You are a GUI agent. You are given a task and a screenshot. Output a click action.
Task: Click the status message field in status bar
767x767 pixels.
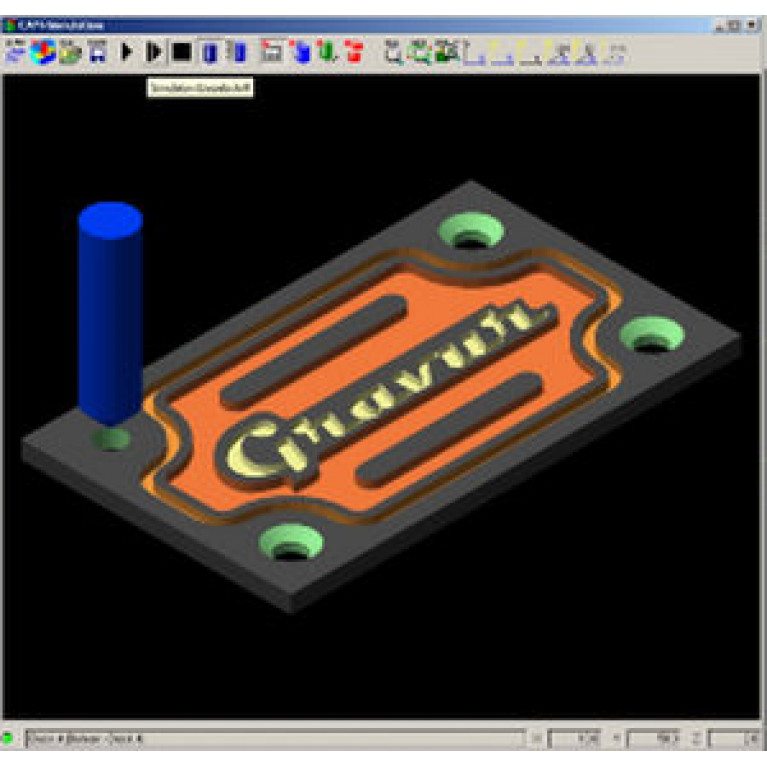275,739
